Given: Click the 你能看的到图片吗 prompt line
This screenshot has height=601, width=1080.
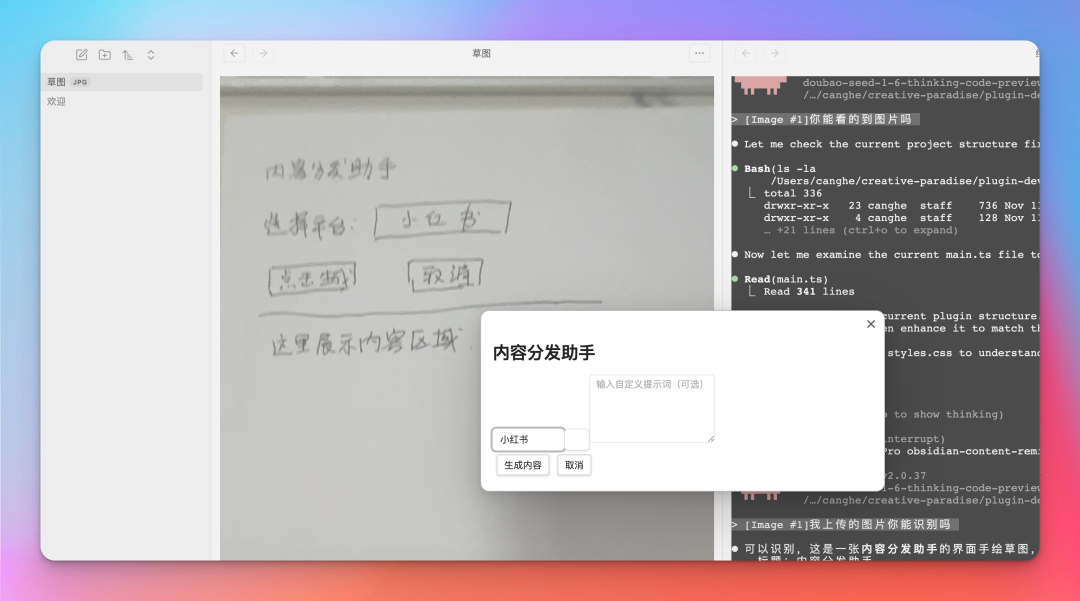Looking at the screenshot, I should coord(825,119).
